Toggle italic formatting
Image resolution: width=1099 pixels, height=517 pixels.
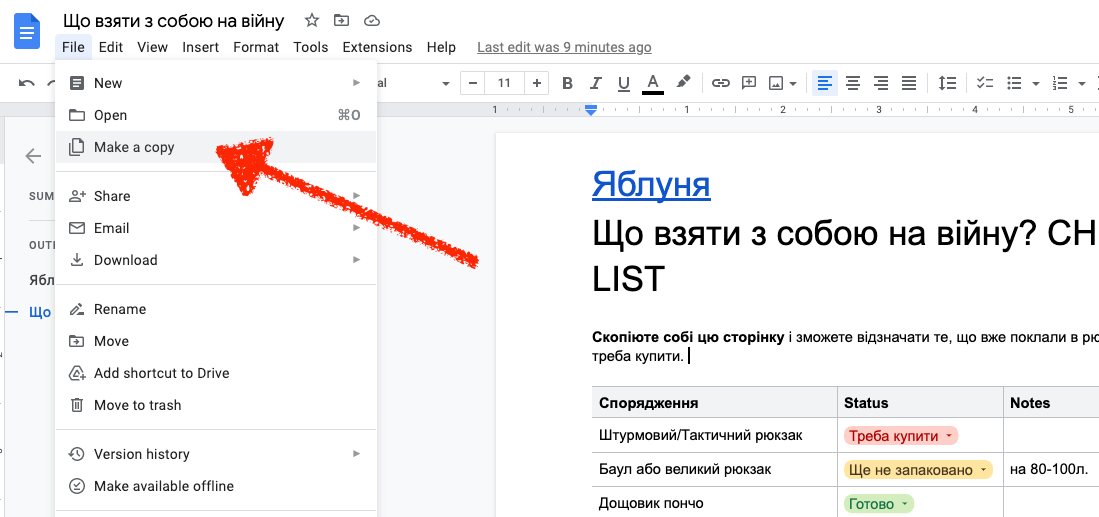[596, 83]
